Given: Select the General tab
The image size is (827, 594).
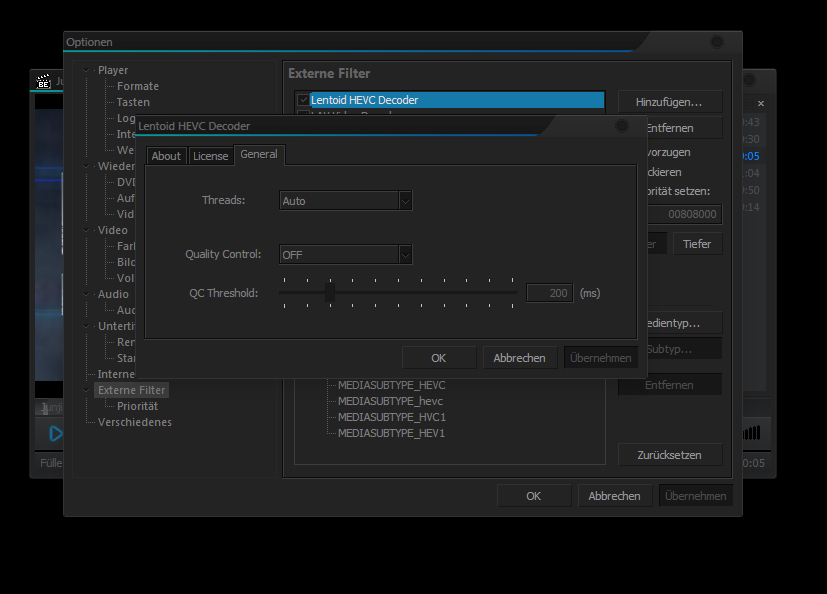Looking at the screenshot, I should pyautogui.click(x=259, y=154).
